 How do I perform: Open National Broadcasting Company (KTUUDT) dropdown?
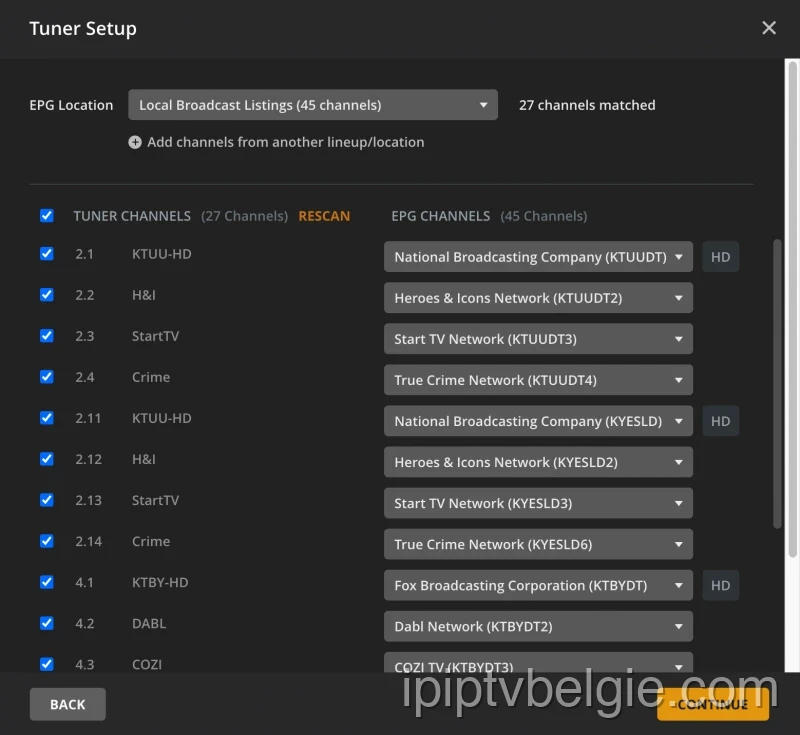click(x=538, y=257)
